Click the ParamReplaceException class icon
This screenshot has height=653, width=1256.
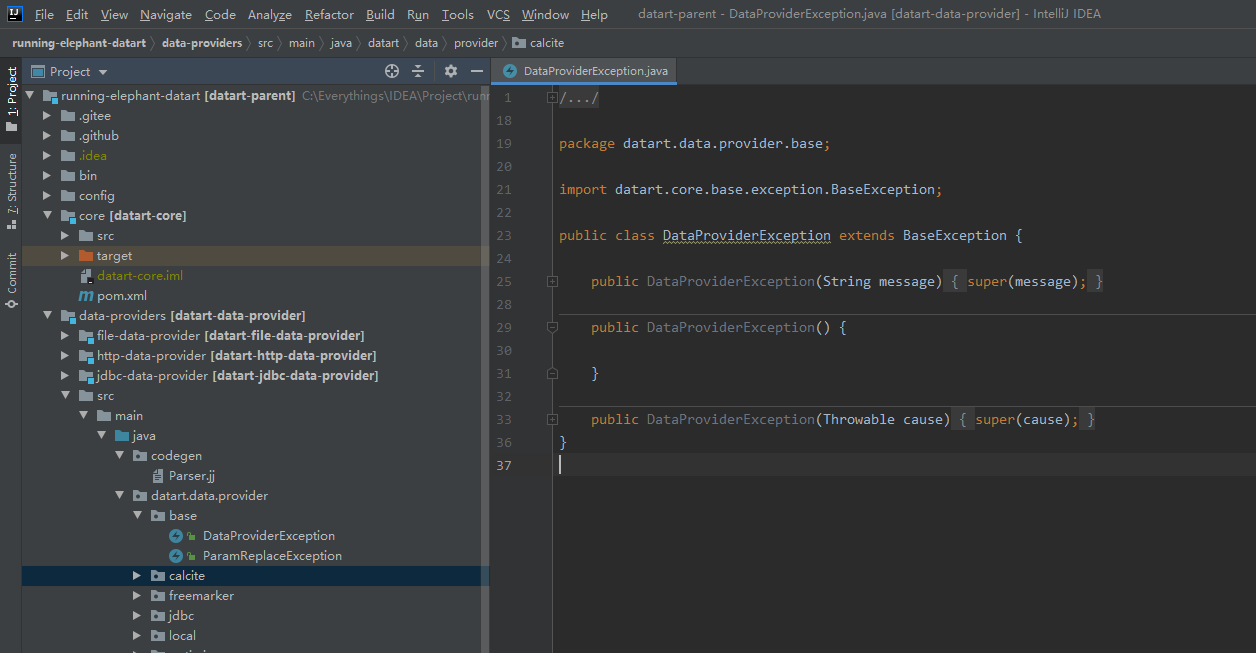[x=176, y=556]
